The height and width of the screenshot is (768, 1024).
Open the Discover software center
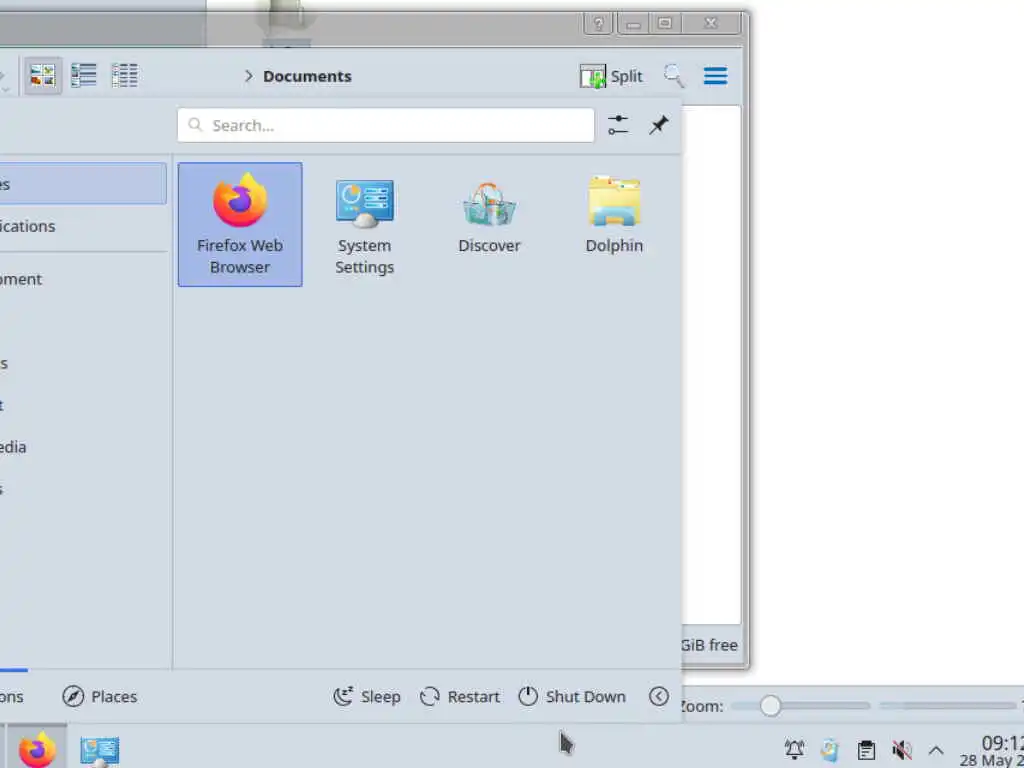click(489, 224)
